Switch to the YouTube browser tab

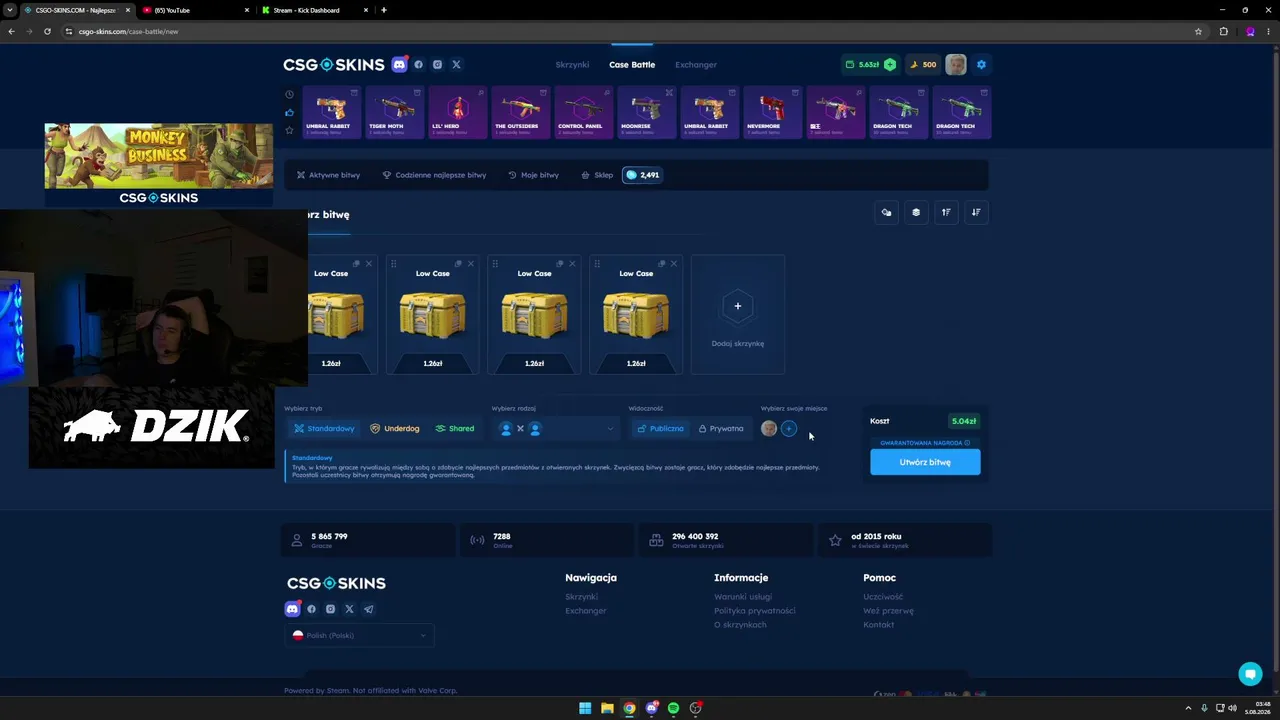pyautogui.click(x=194, y=10)
